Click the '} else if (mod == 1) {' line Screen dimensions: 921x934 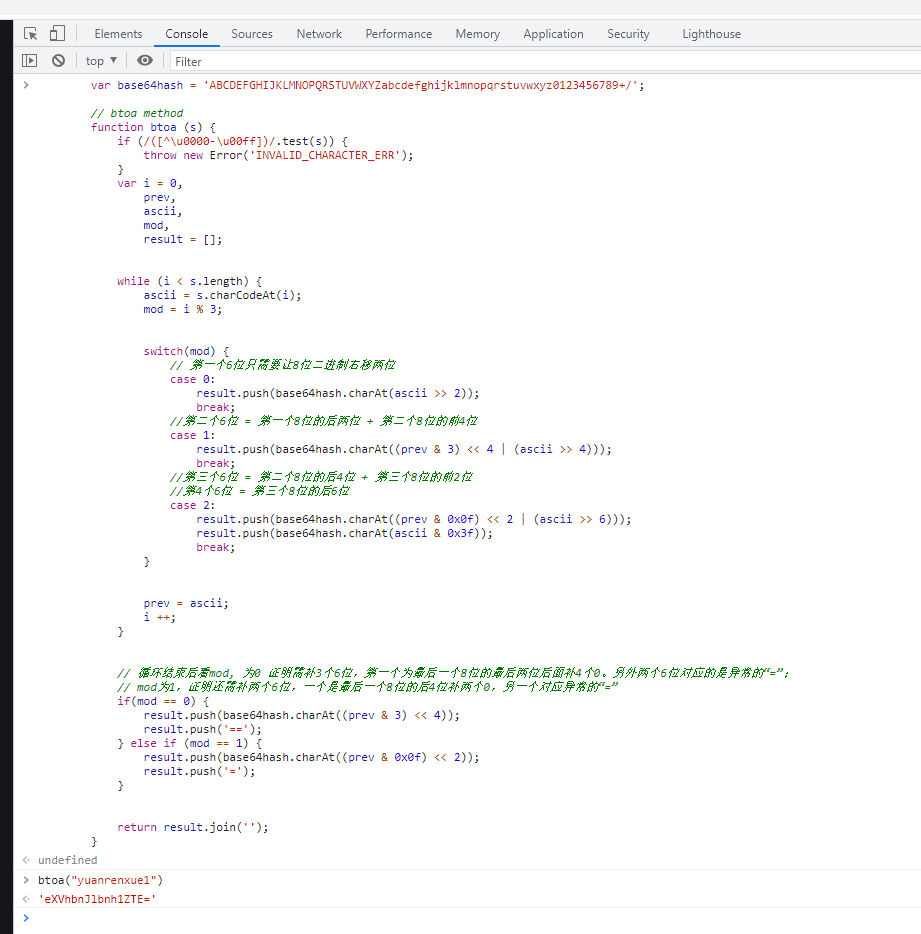tap(189, 743)
